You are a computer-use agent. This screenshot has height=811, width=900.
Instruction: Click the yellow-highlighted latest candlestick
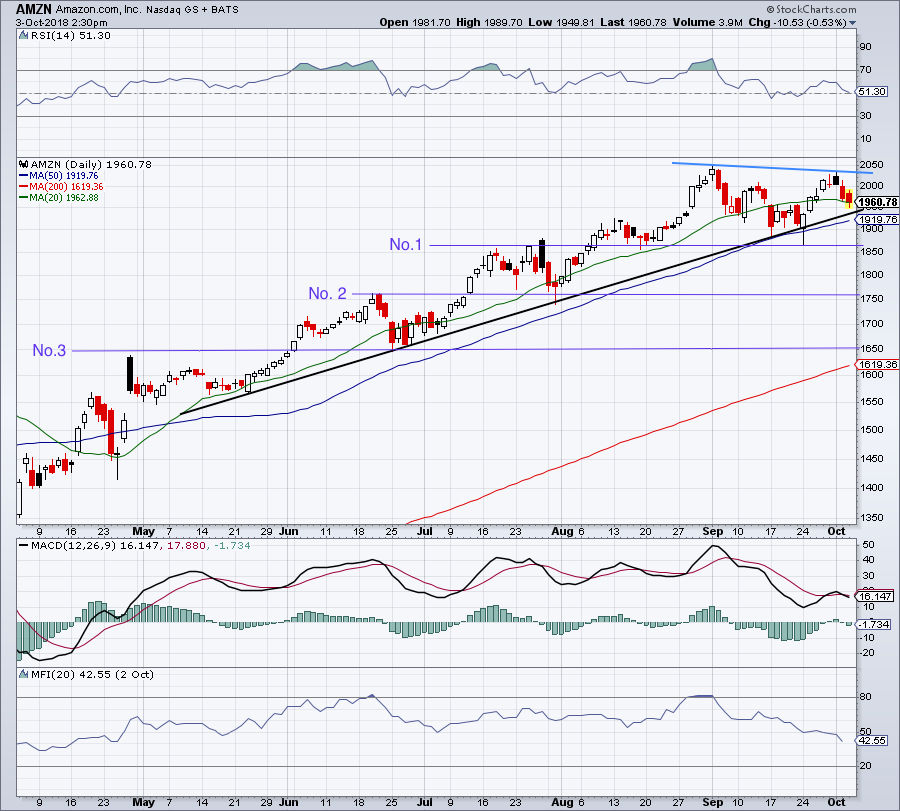[849, 198]
